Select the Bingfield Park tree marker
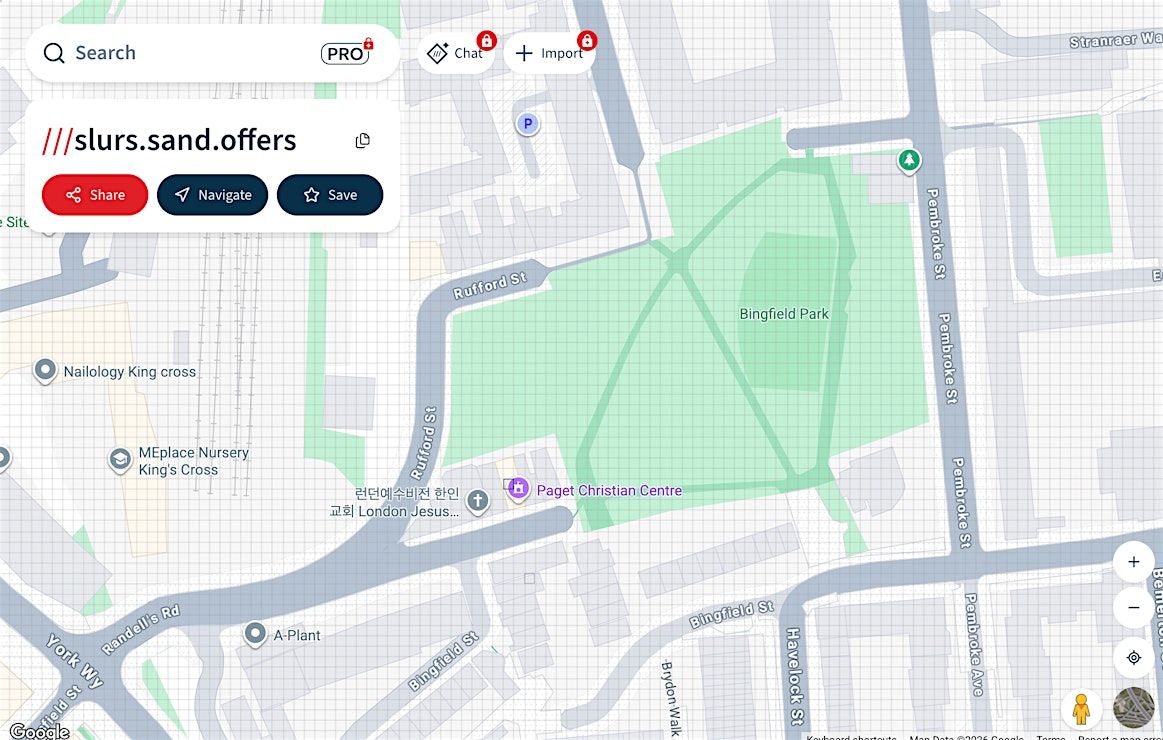The height and width of the screenshot is (740, 1163). pos(908,160)
